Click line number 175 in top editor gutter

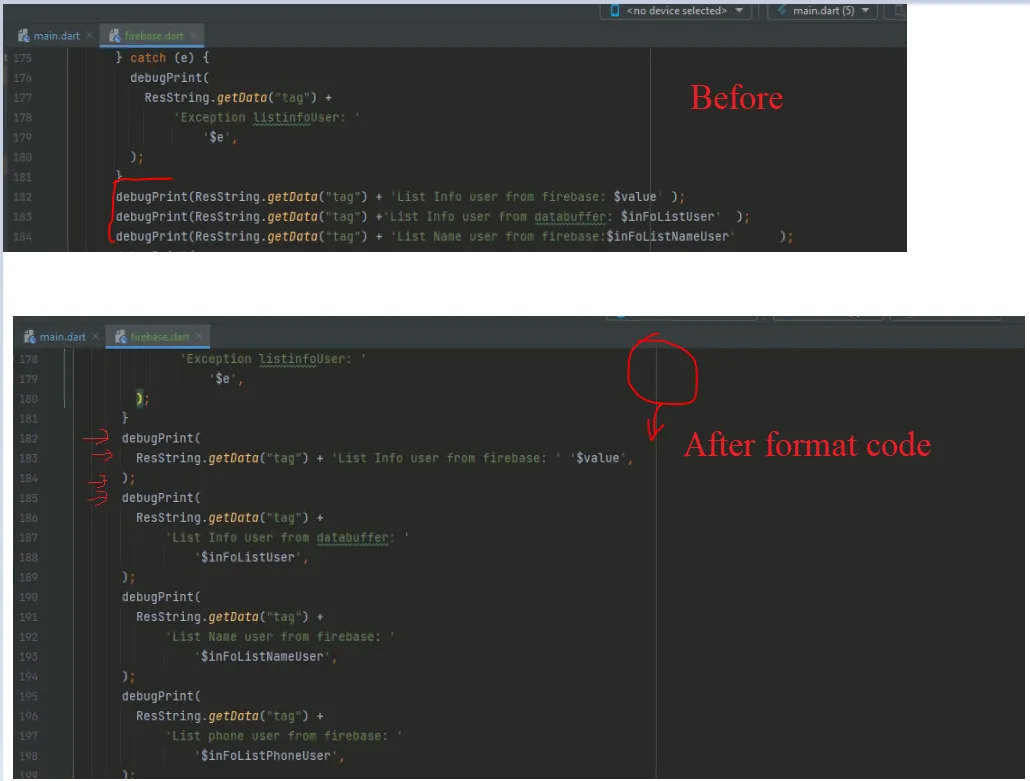click(22, 58)
